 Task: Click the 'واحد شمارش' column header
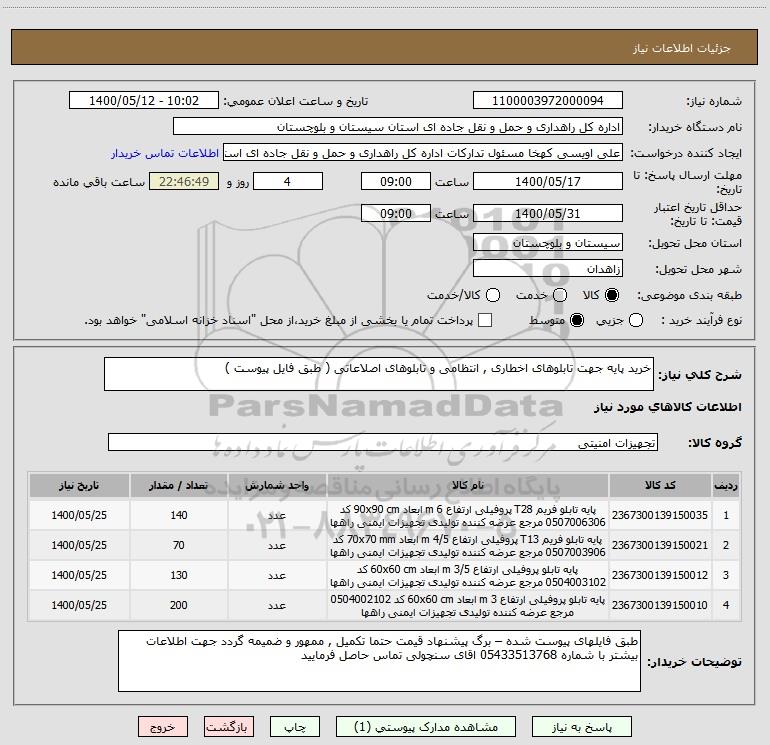pos(277,485)
